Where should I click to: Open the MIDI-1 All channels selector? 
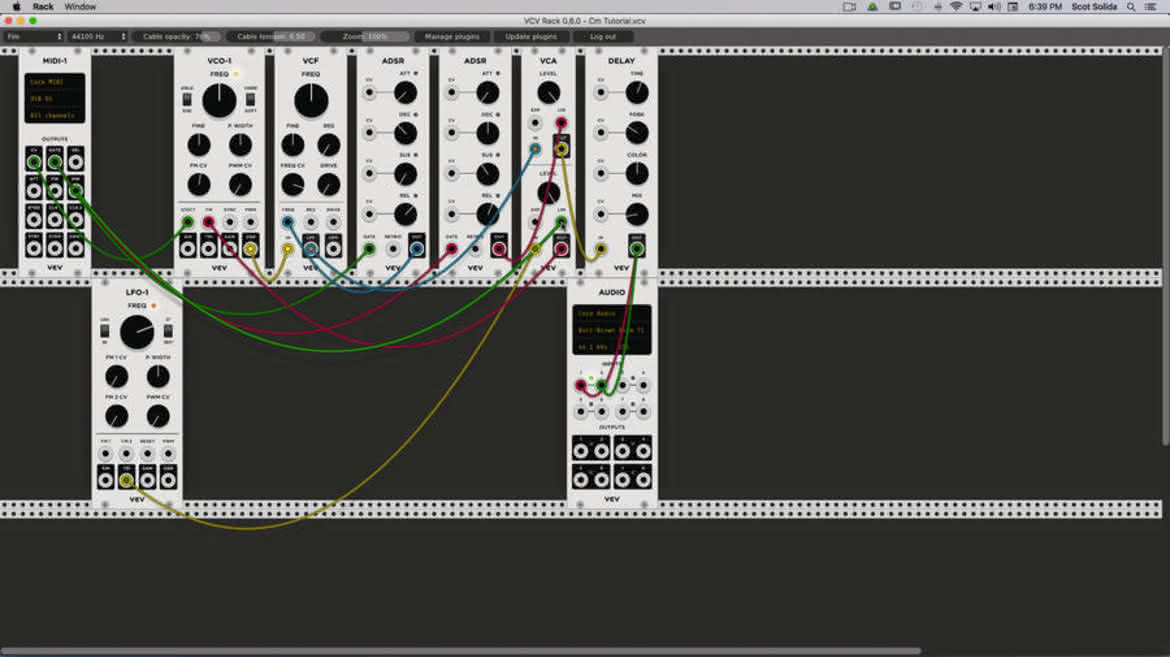pos(54,115)
